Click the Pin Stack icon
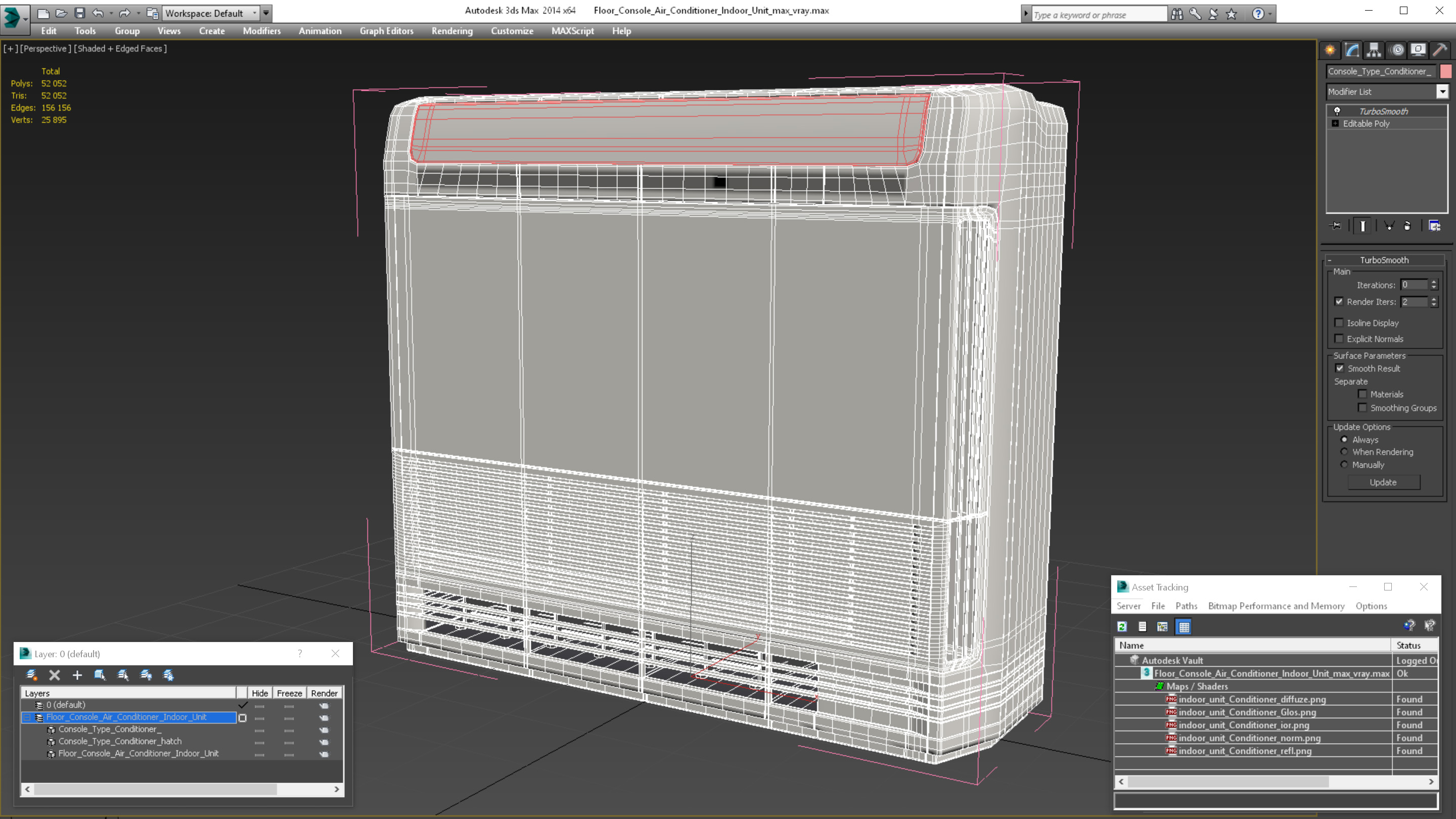 coord(1336,226)
